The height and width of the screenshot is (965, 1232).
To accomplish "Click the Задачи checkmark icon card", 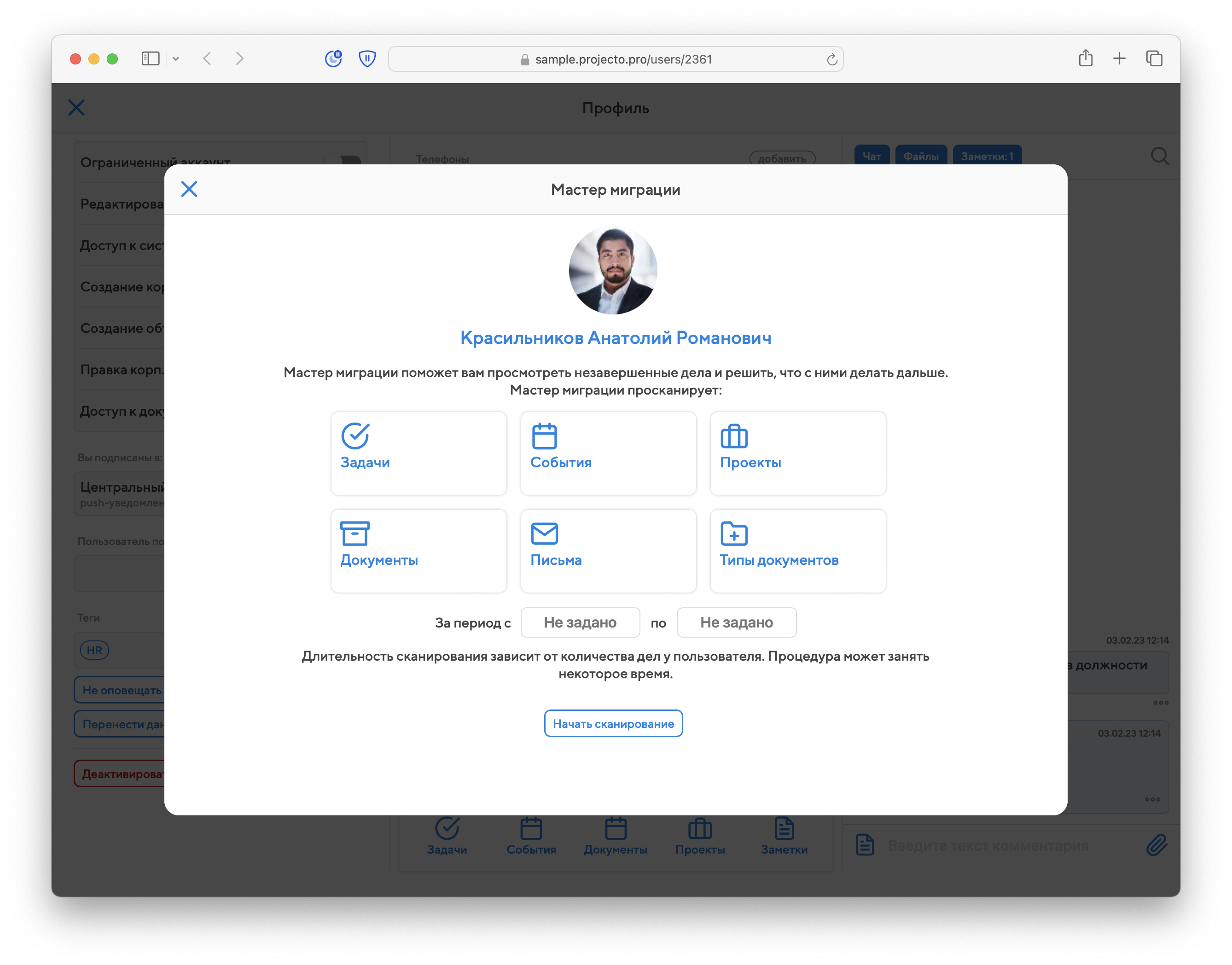I will click(418, 453).
